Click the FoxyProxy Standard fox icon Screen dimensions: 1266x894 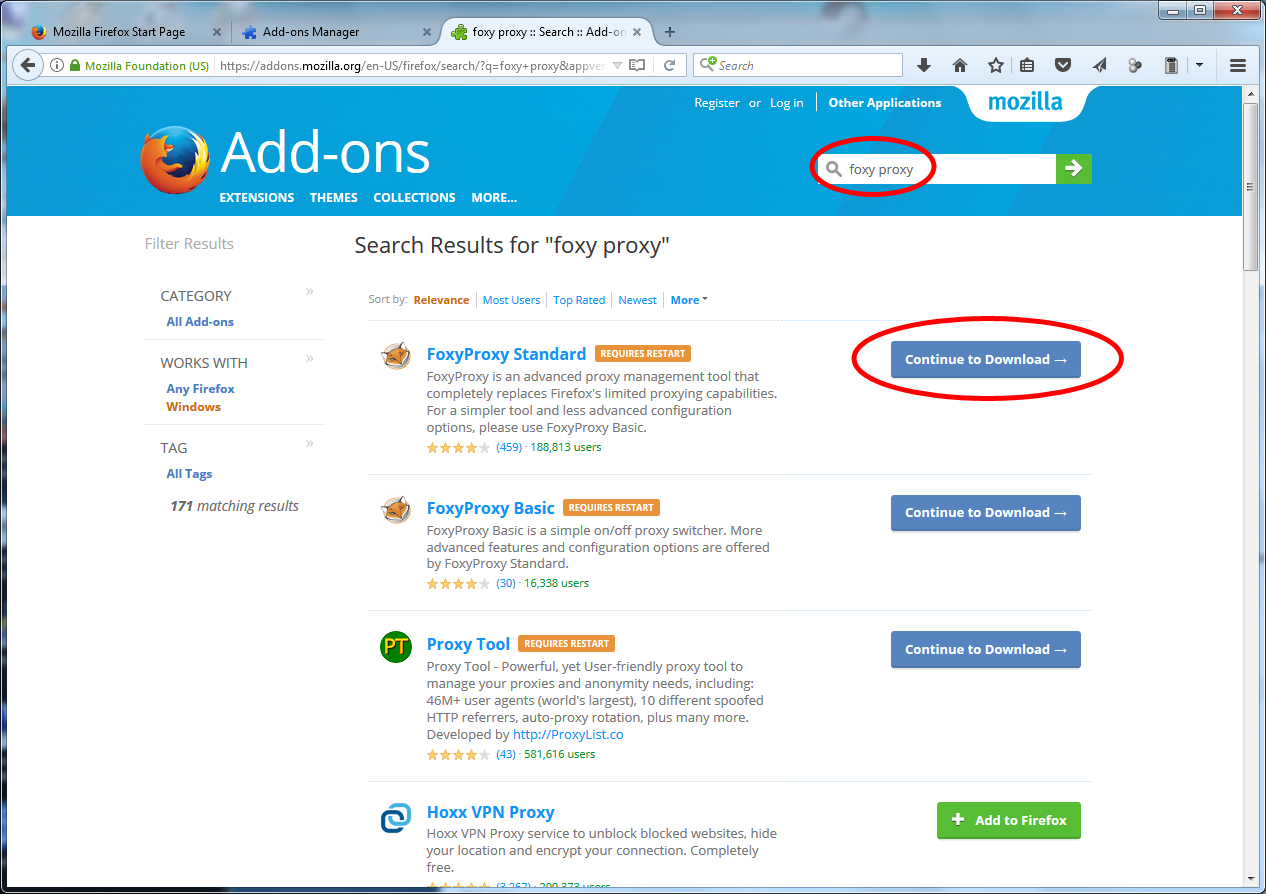pos(396,356)
